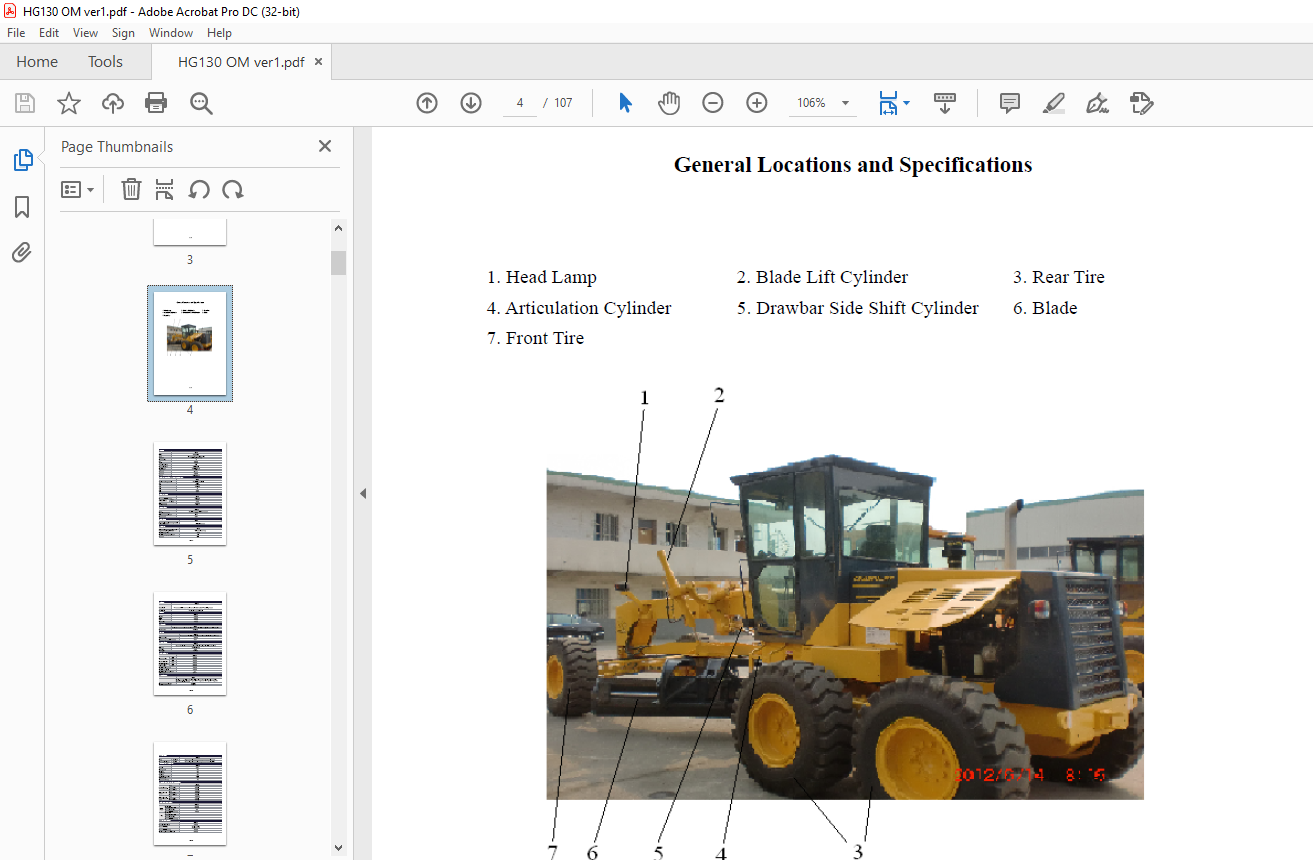Open the View menu

[85, 33]
